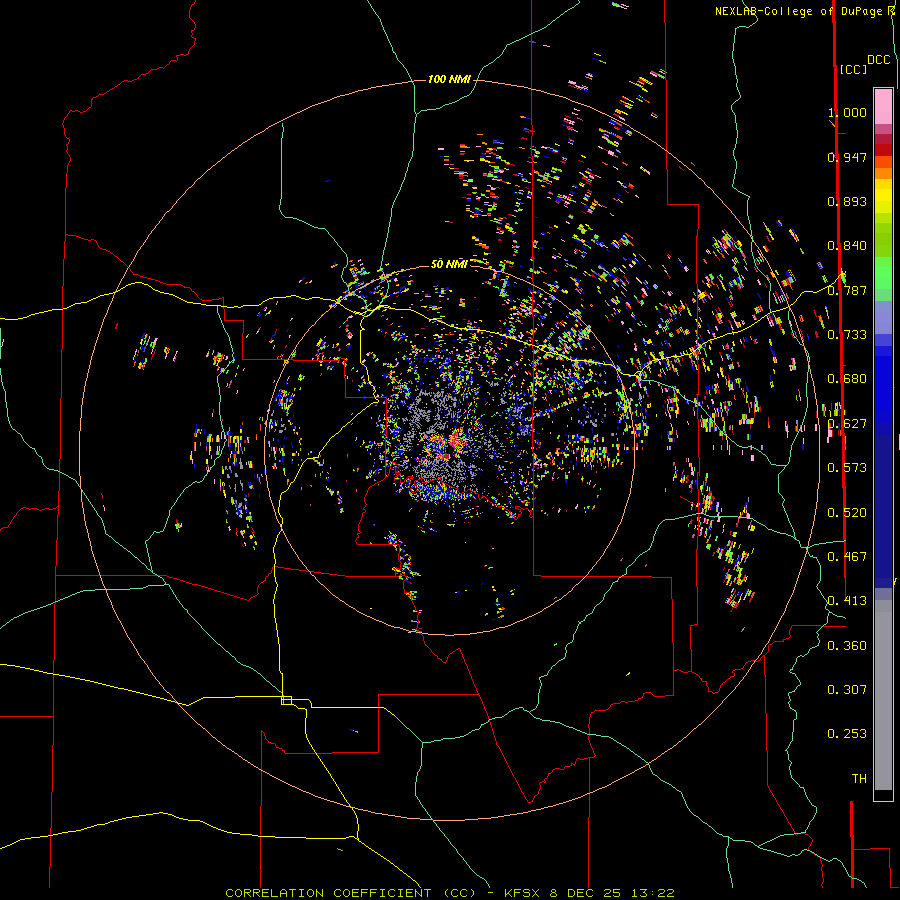This screenshot has width=900, height=900.
Task: Click the 0.840 legend value
Action: coord(847,246)
